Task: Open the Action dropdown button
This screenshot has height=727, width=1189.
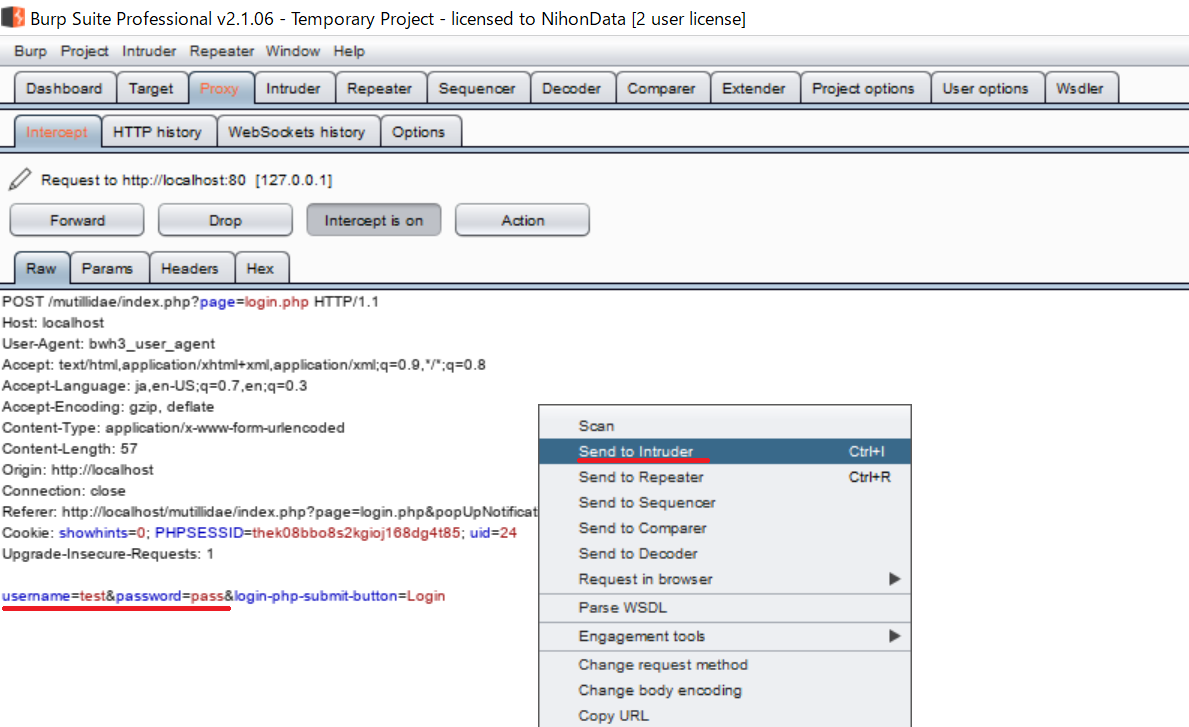Action: point(522,221)
